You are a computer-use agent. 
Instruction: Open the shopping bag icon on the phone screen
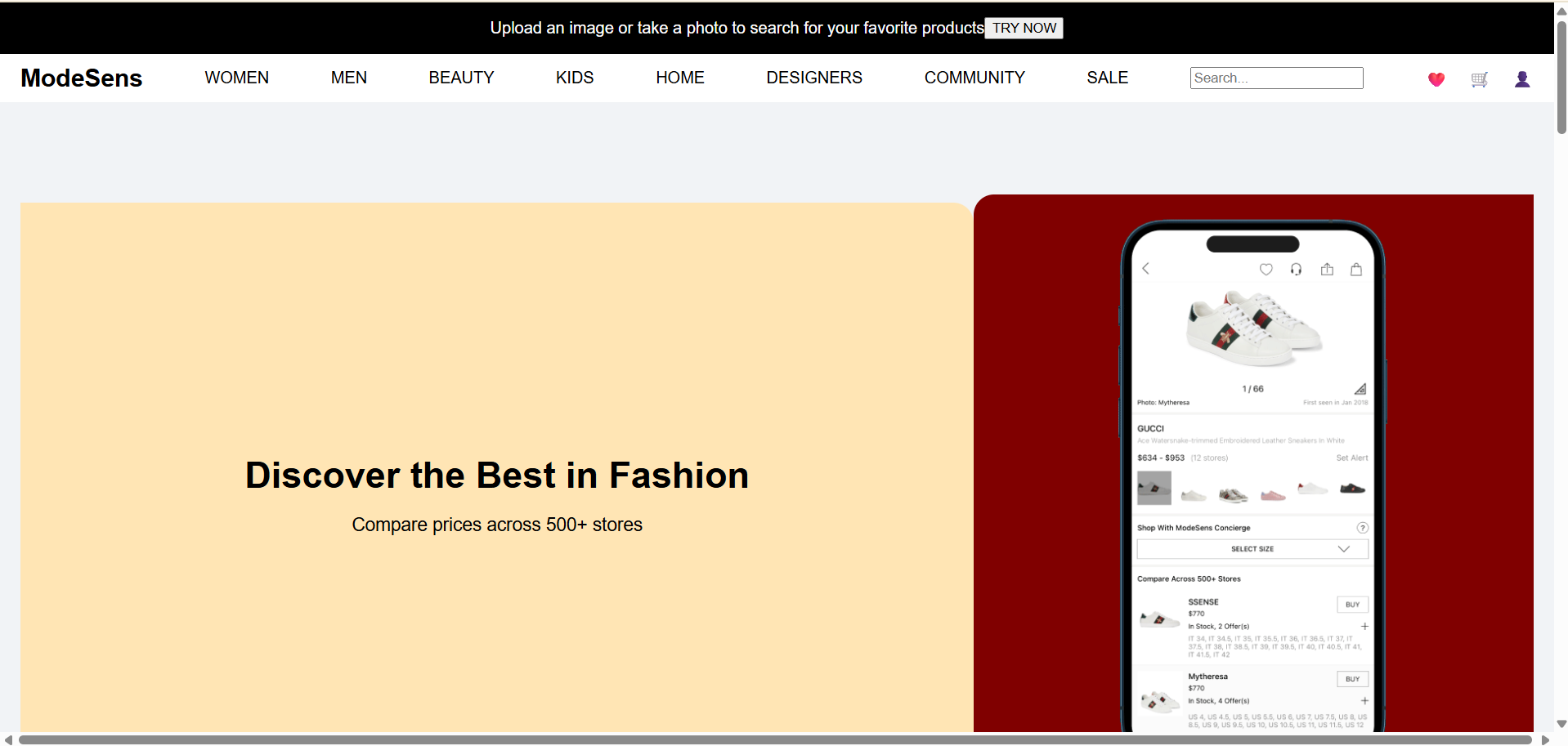coord(1357,269)
